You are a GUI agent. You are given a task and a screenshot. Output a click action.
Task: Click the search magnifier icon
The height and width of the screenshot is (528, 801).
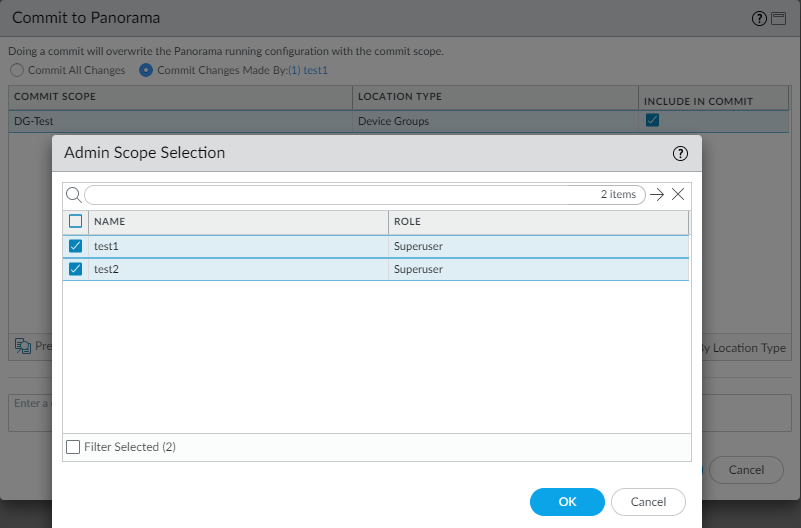click(x=73, y=194)
